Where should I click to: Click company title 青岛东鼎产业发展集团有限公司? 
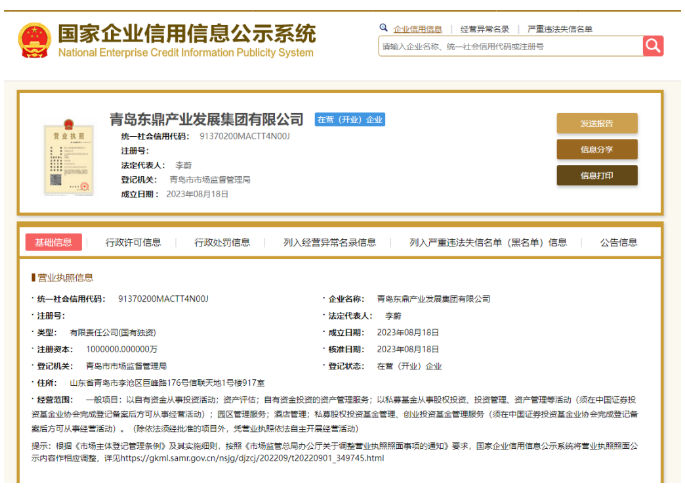206,119
